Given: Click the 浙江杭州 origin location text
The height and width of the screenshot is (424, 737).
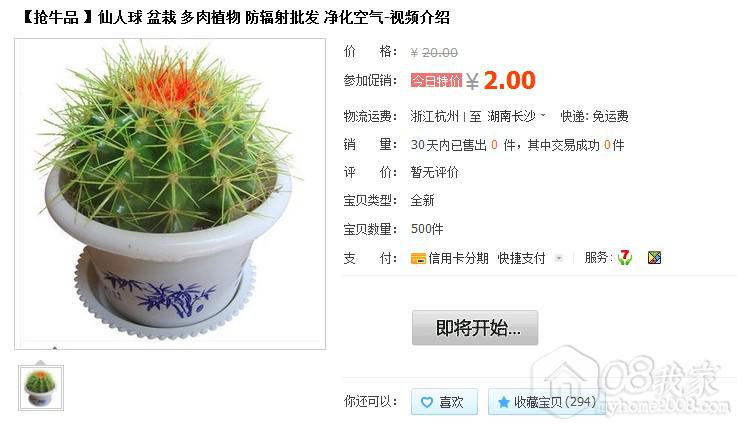Looking at the screenshot, I should 434,116.
